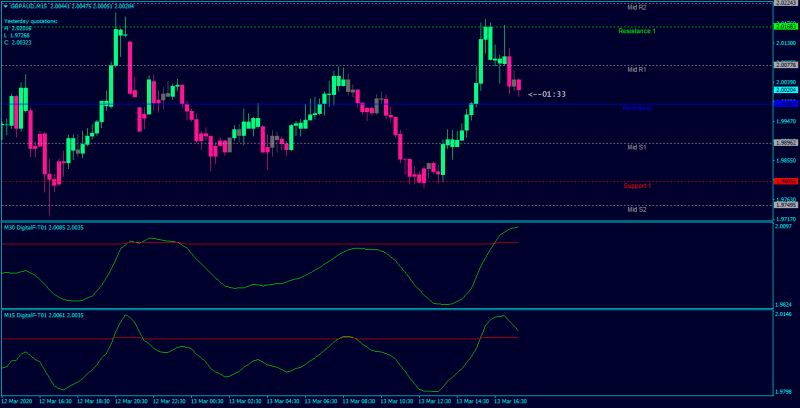This screenshot has height=408, width=800.
Task: Click the 2.0097 value on M30 indicator scale
Action: point(785,226)
